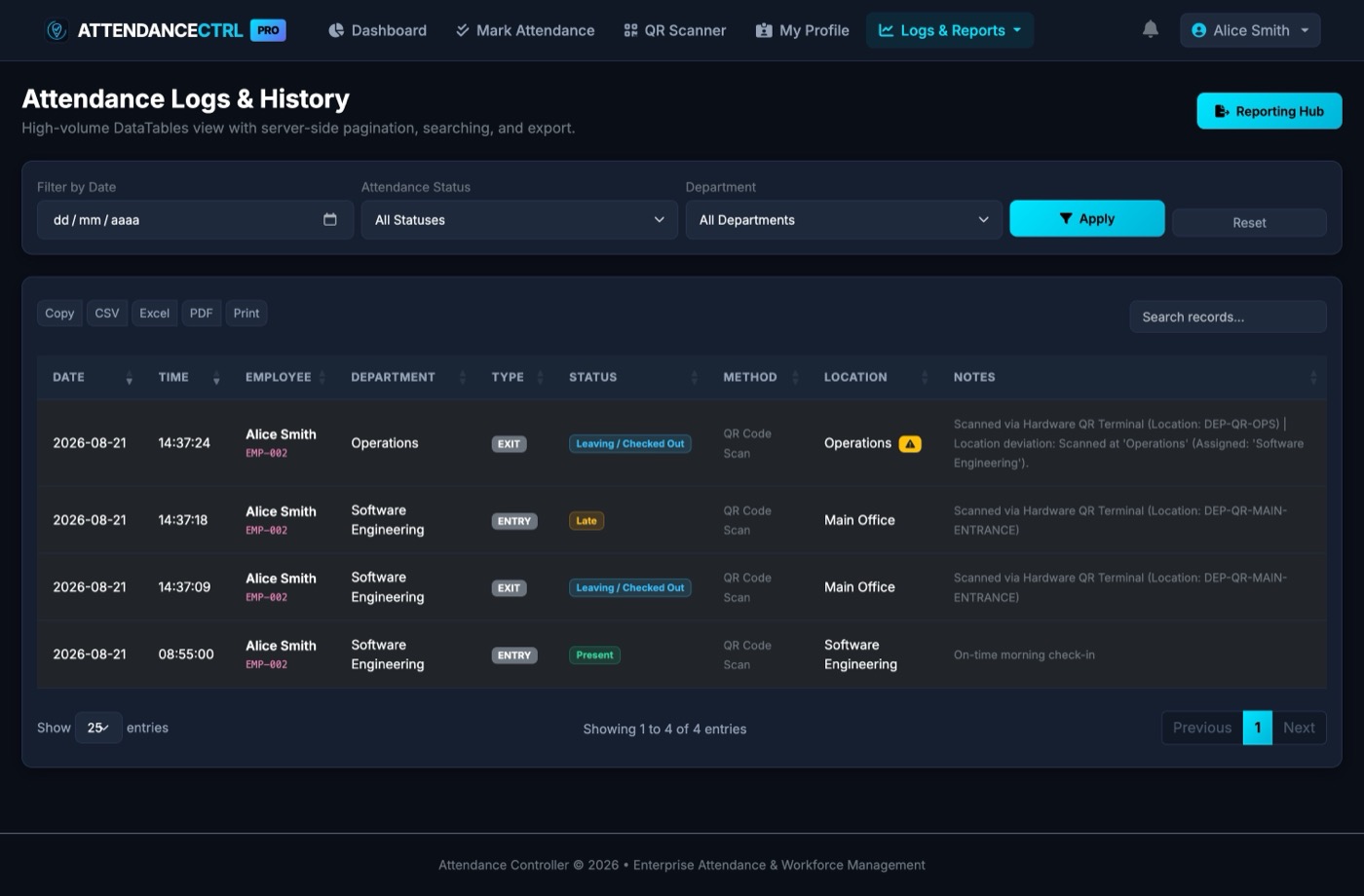Click the 'Showing 1 to 4 of 4 entries' text
The height and width of the screenshot is (896, 1364).
(664, 728)
